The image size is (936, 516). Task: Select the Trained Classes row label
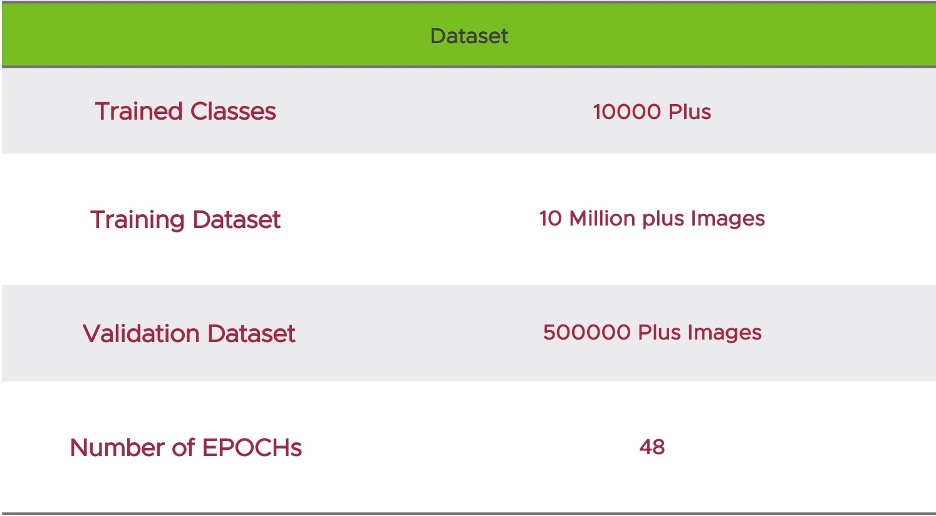click(x=185, y=111)
